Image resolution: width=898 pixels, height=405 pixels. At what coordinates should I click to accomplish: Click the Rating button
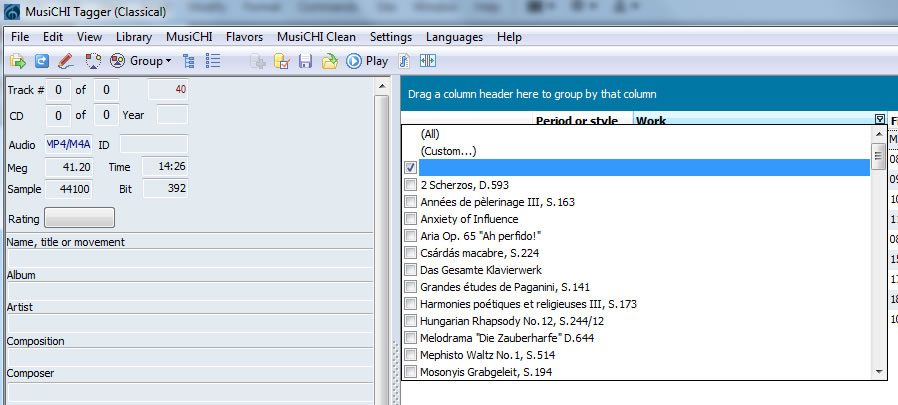[x=80, y=218]
